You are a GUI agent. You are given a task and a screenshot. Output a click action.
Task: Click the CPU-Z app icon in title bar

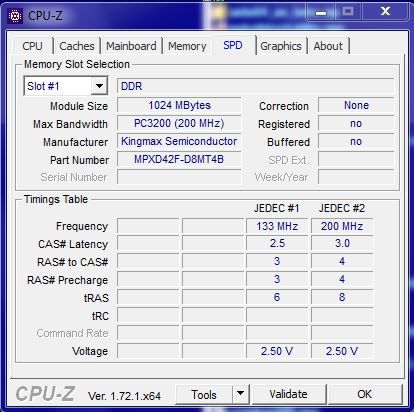(x=15, y=16)
